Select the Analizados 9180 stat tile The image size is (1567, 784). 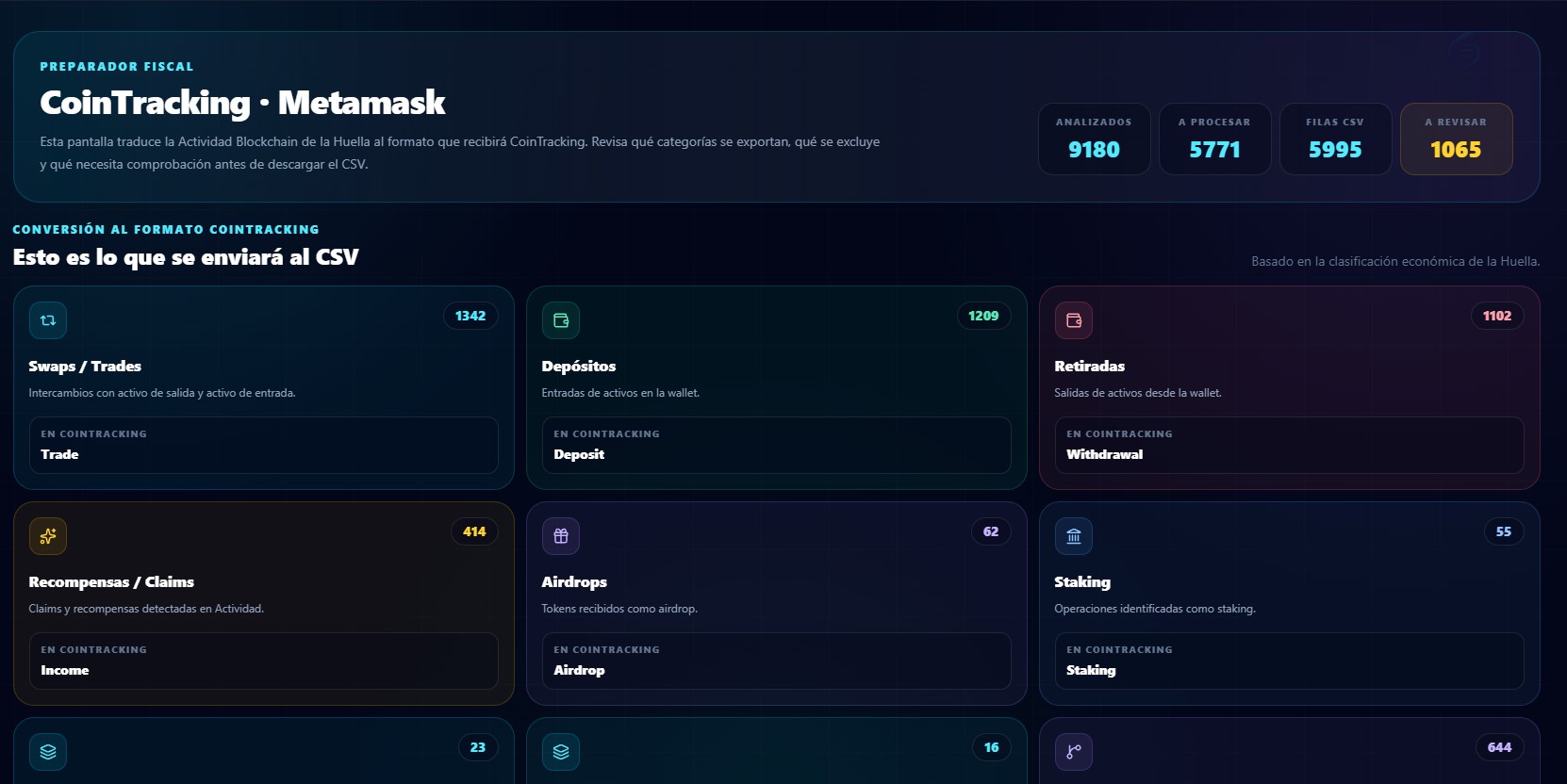pyautogui.click(x=1094, y=139)
